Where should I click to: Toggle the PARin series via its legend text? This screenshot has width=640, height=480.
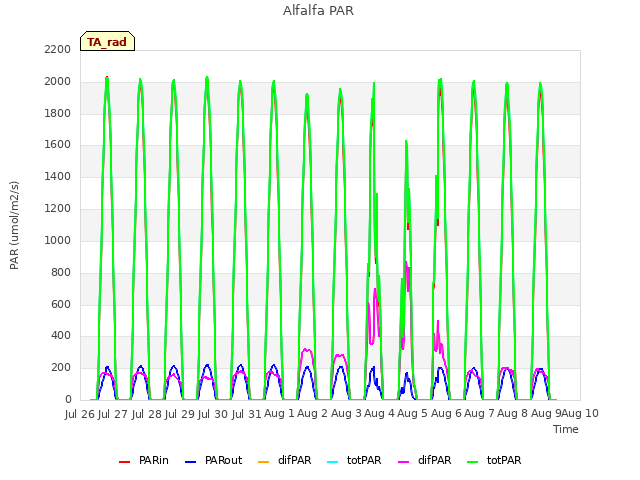click(x=153, y=460)
